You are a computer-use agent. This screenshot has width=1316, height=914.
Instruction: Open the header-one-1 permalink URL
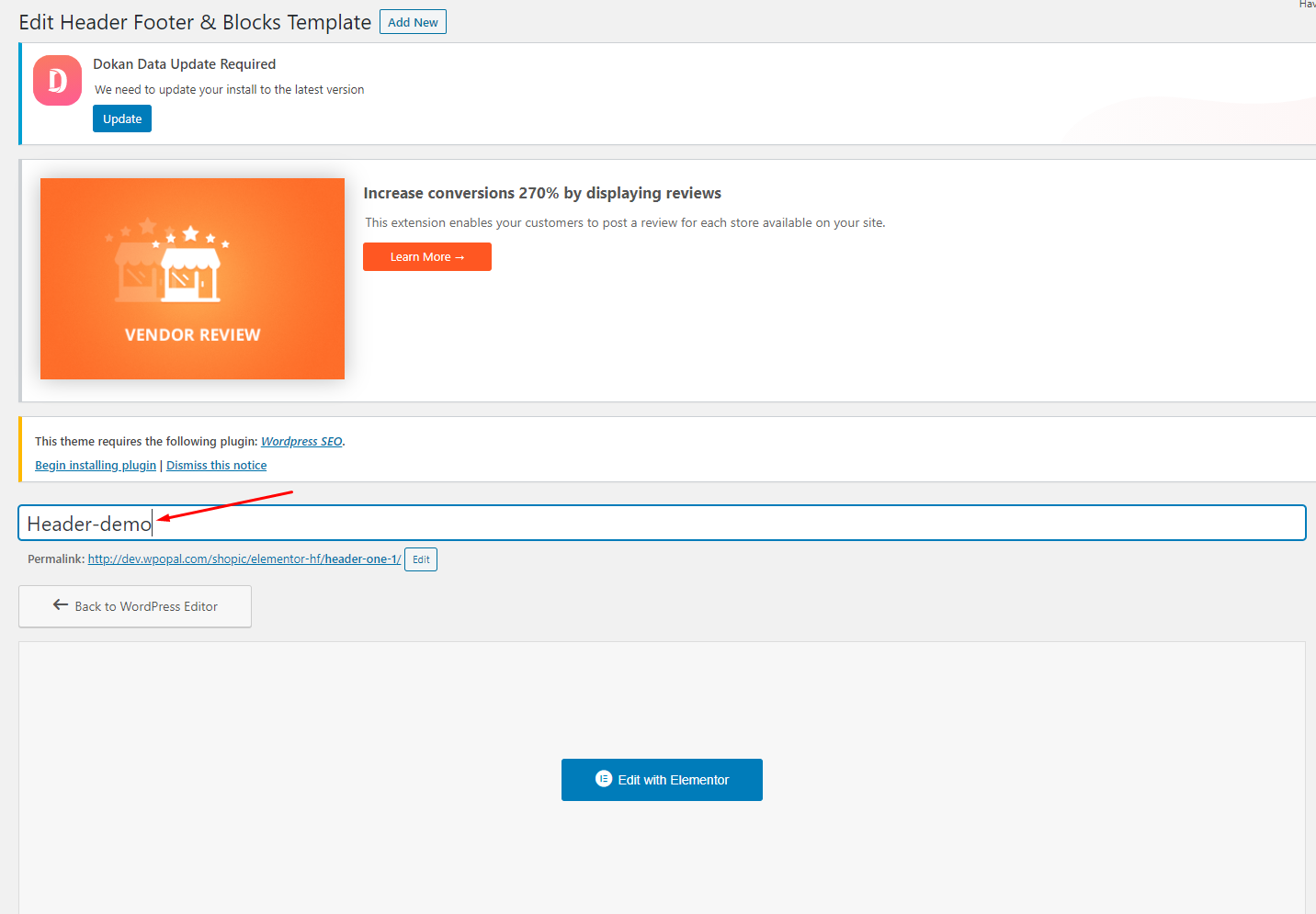click(x=244, y=559)
